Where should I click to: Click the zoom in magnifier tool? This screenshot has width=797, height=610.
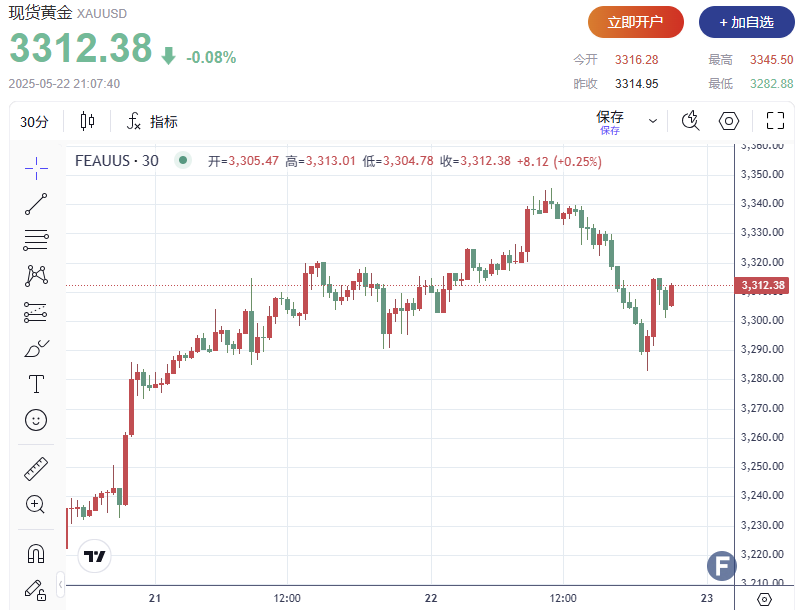point(36,504)
